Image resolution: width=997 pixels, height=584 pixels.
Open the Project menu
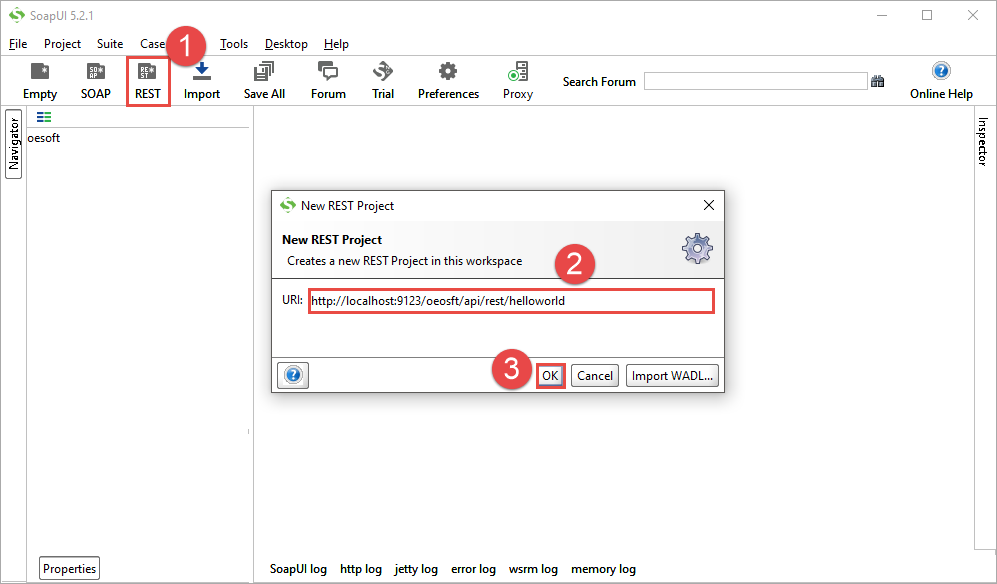62,44
